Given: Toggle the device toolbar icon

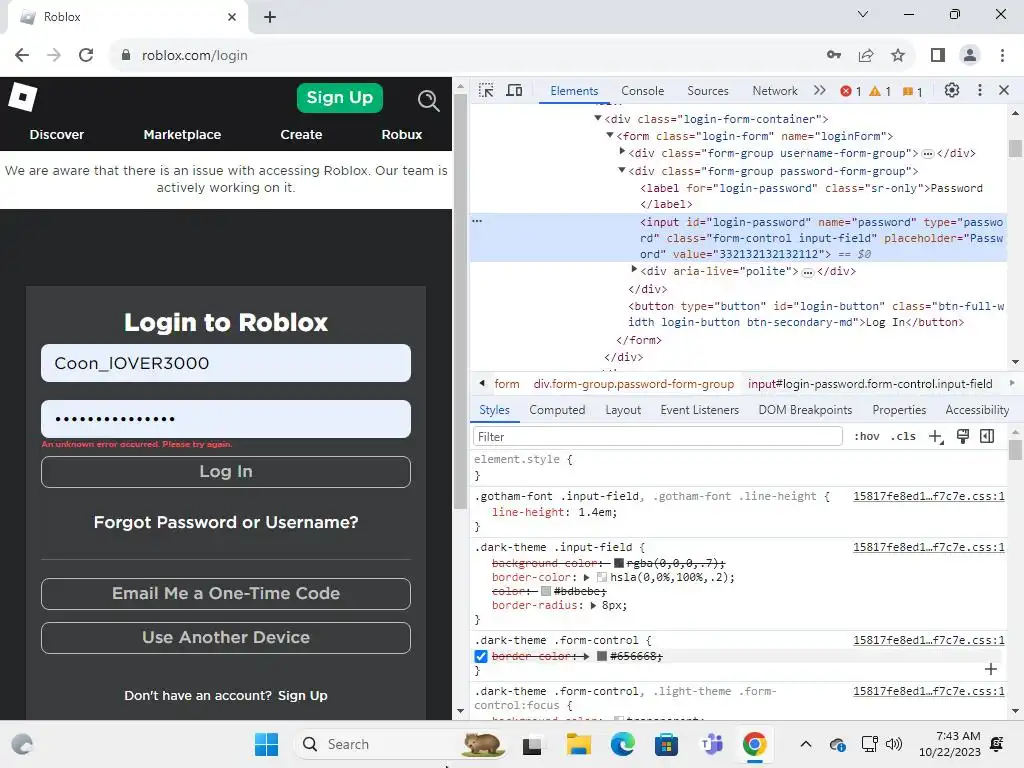Looking at the screenshot, I should coord(515,90).
